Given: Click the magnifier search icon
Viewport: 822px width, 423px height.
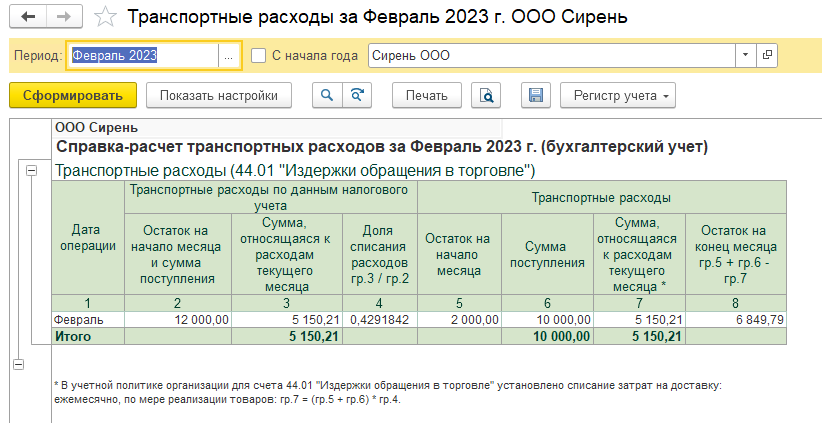Looking at the screenshot, I should (327, 95).
